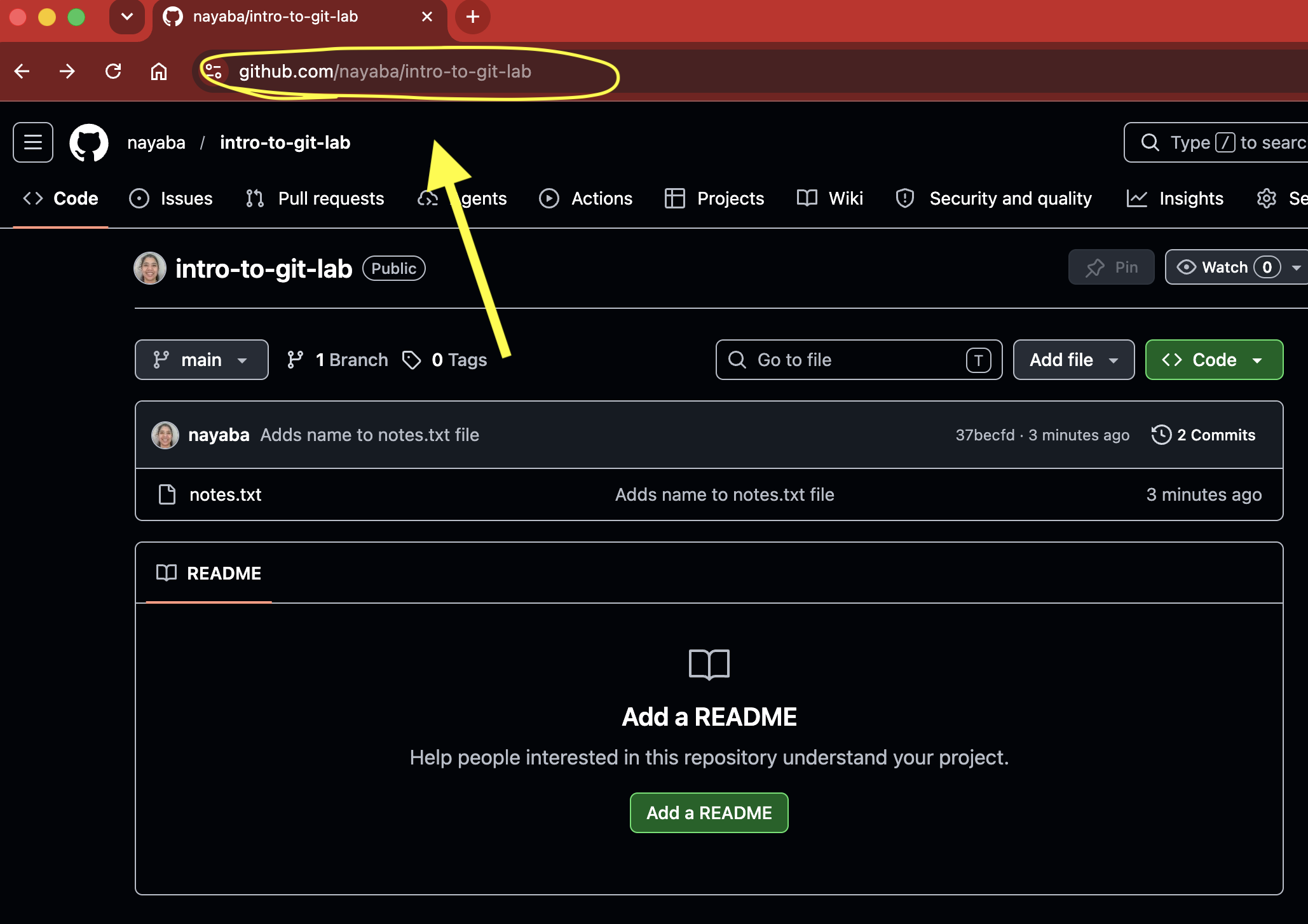Close the nayaba/intro-to-git-lab browser tab
1308x924 pixels.
(x=427, y=17)
